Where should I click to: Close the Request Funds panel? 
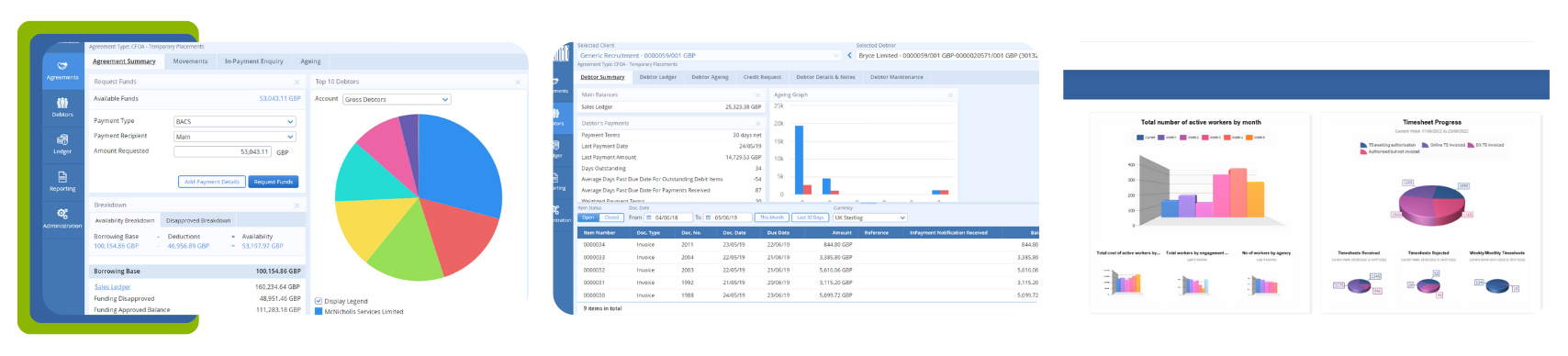[x=297, y=82]
